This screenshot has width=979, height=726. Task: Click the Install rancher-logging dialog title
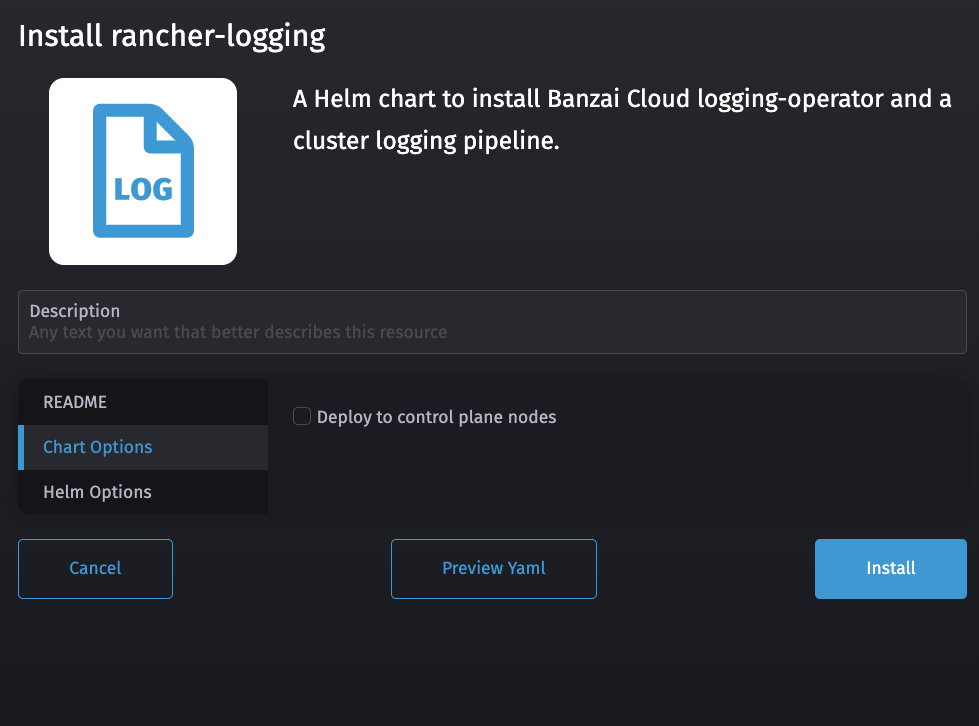pyautogui.click(x=172, y=36)
